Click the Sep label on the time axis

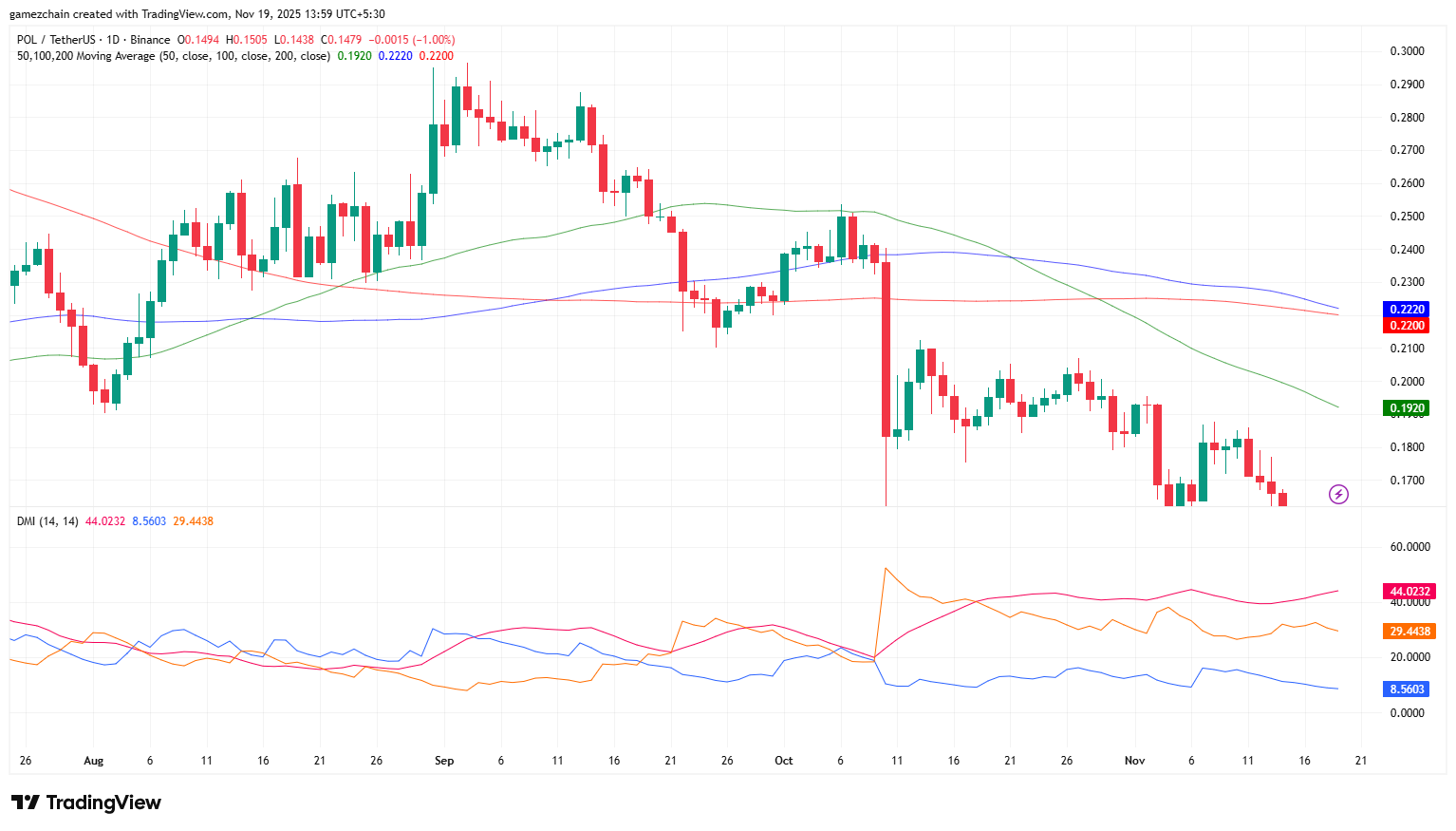point(444,761)
